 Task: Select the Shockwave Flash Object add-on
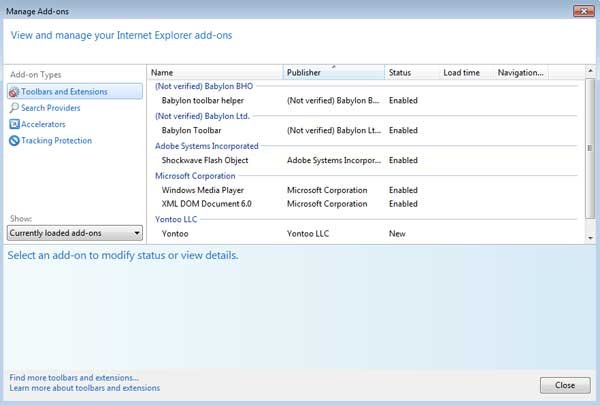point(365,160)
